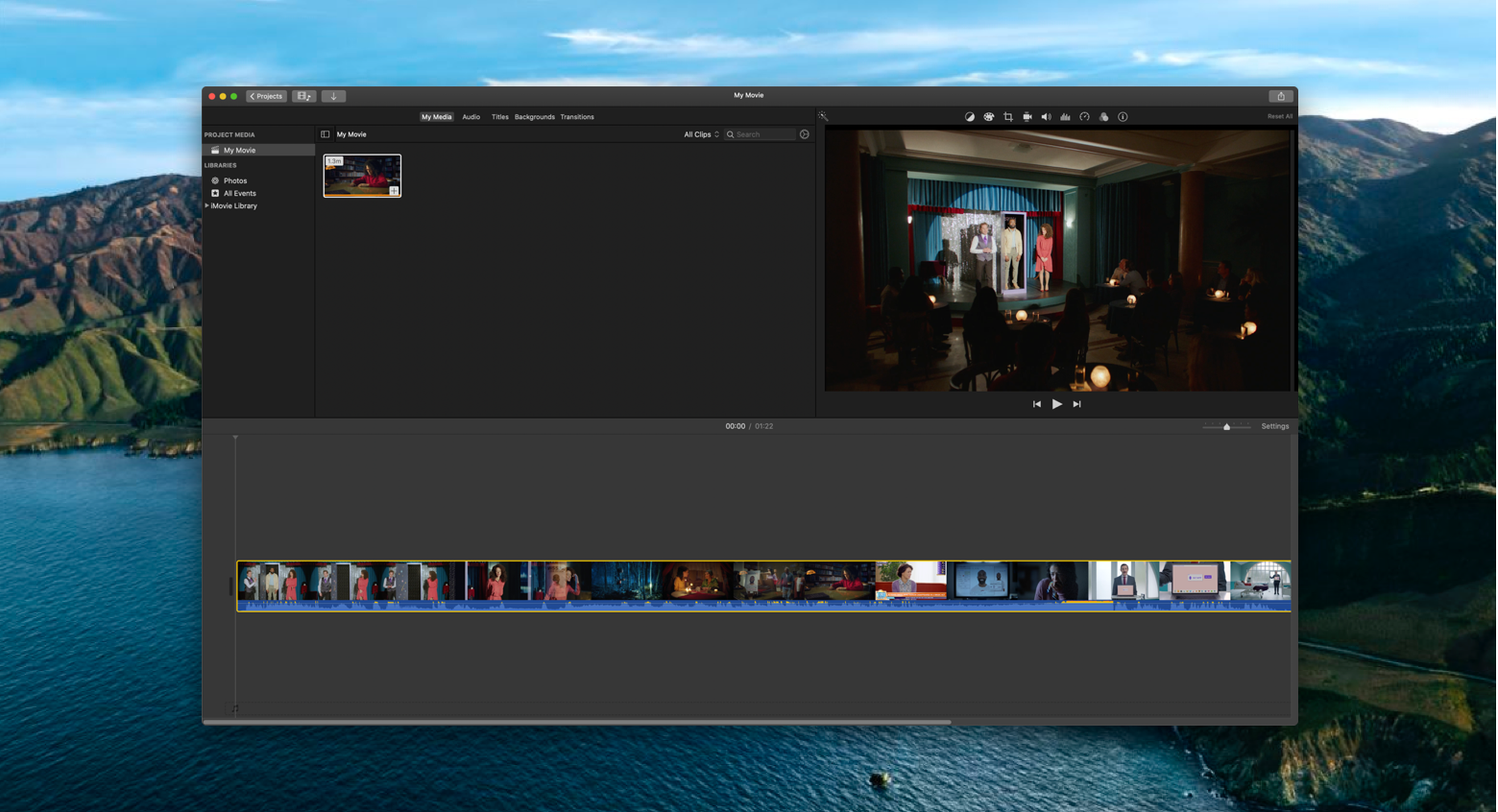Switch to the Titles tab
The height and width of the screenshot is (812, 1498).
tap(500, 117)
